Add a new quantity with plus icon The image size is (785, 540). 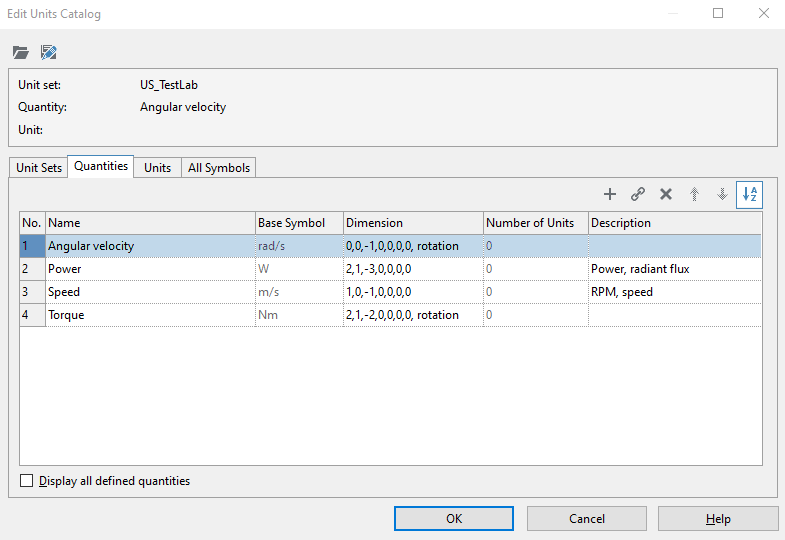point(610,194)
